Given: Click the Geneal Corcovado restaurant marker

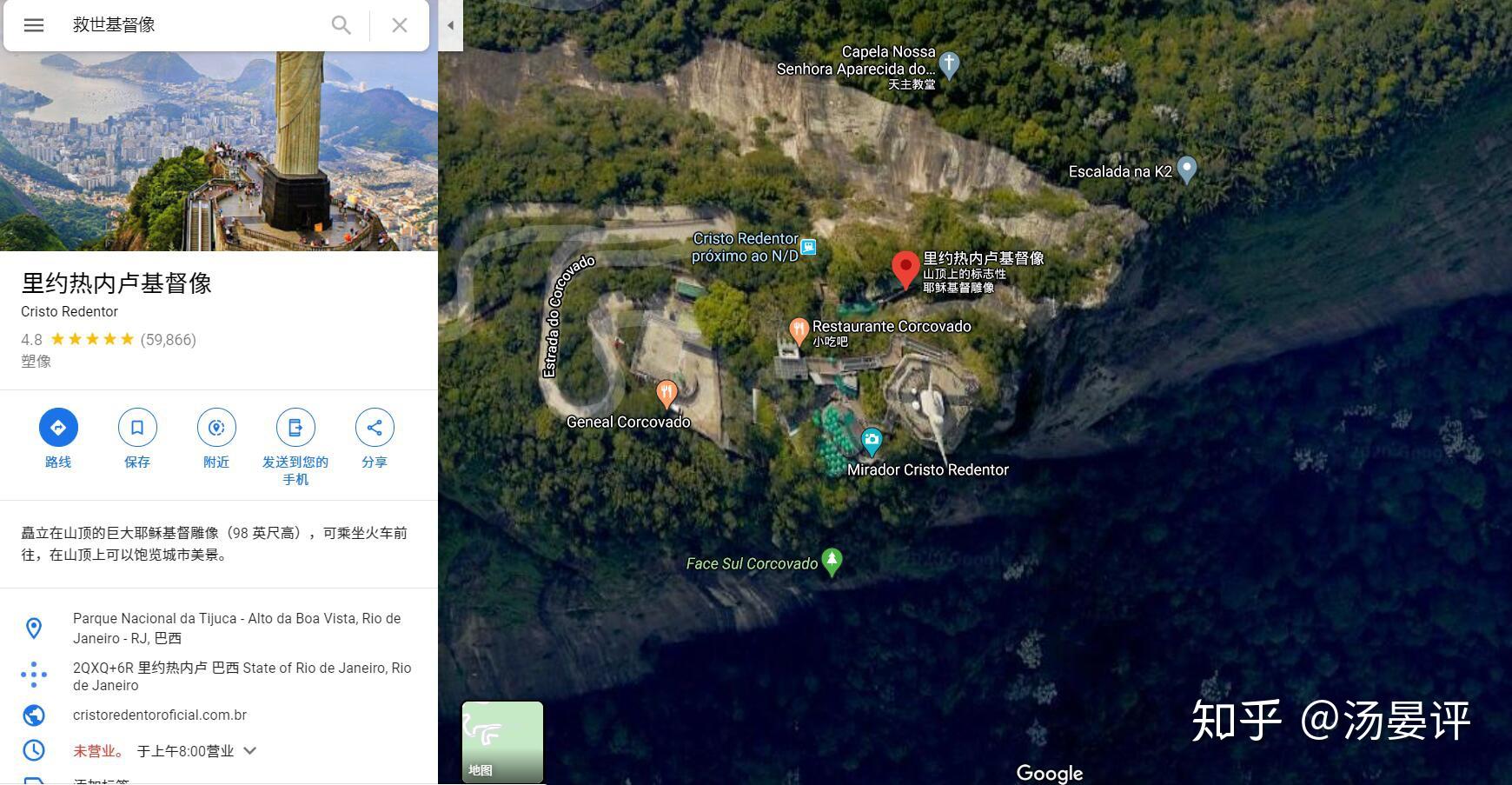Looking at the screenshot, I should tap(666, 395).
